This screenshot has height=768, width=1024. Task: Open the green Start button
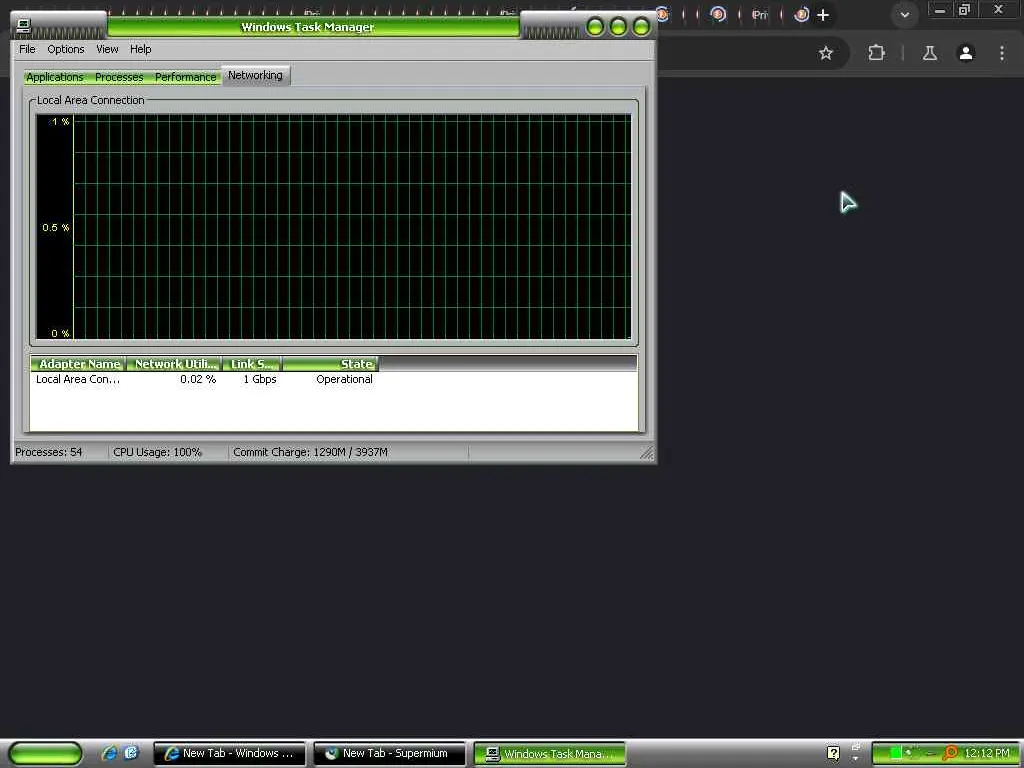click(45, 753)
